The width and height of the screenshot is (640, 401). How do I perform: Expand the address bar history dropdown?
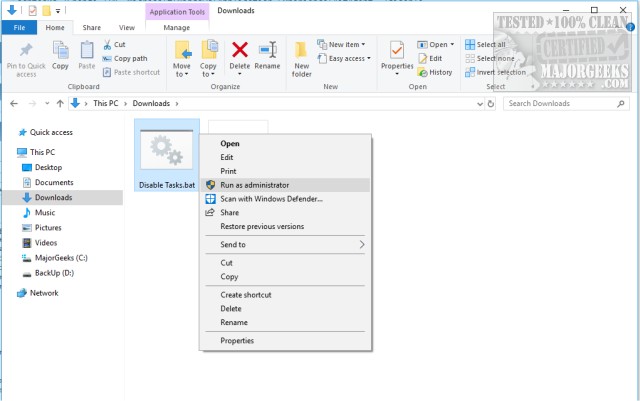480,104
